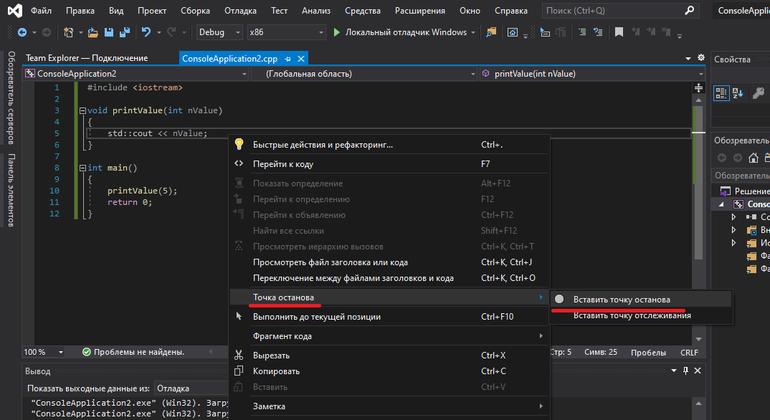Open the Обозреватель серверов side tab
Viewport: 770px width, 420px height.
point(11,97)
